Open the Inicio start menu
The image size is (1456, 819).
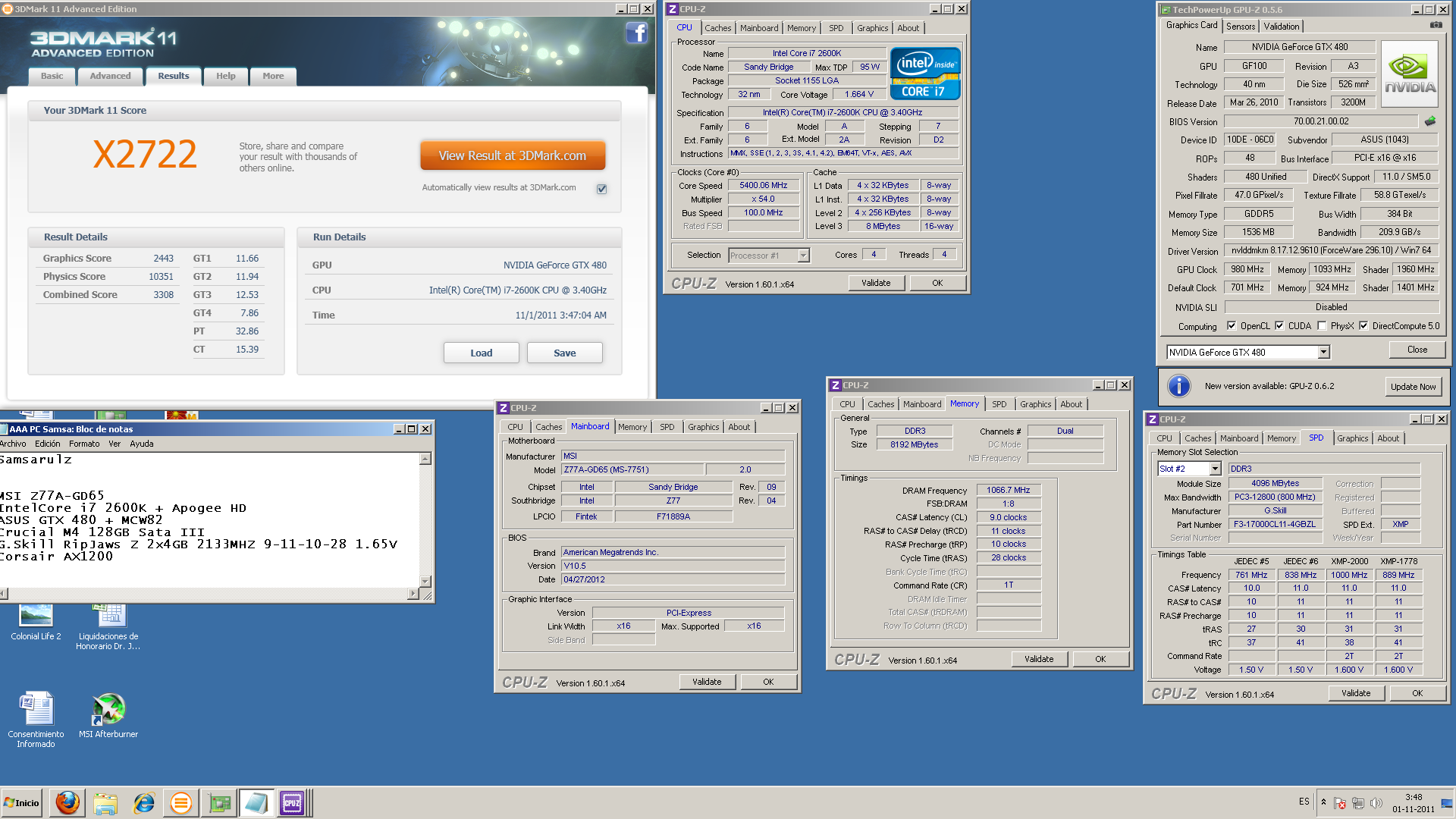[x=22, y=802]
